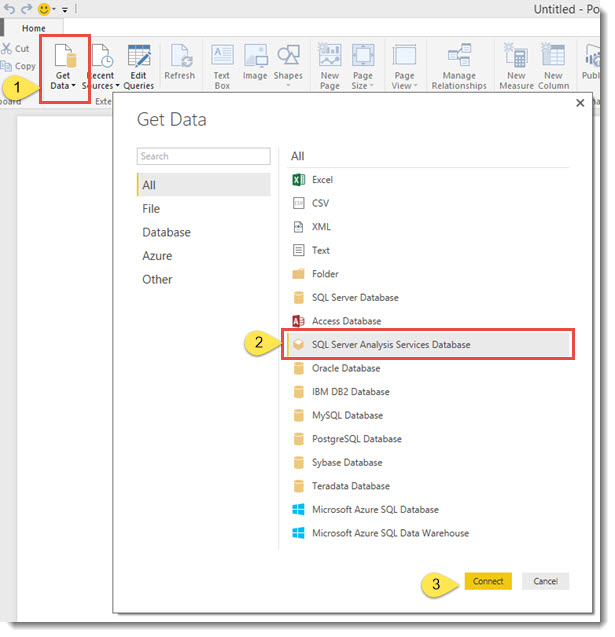Image resolution: width=615 pixels, height=637 pixels.
Task: Select the XML data source
Action: point(429,227)
